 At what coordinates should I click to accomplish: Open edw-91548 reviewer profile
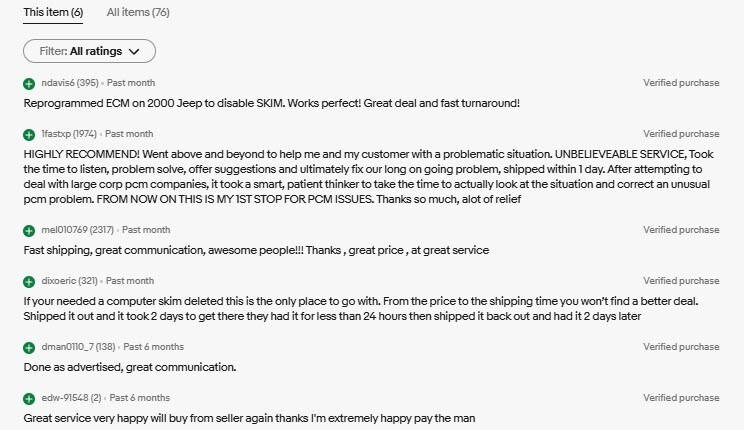pos(63,398)
